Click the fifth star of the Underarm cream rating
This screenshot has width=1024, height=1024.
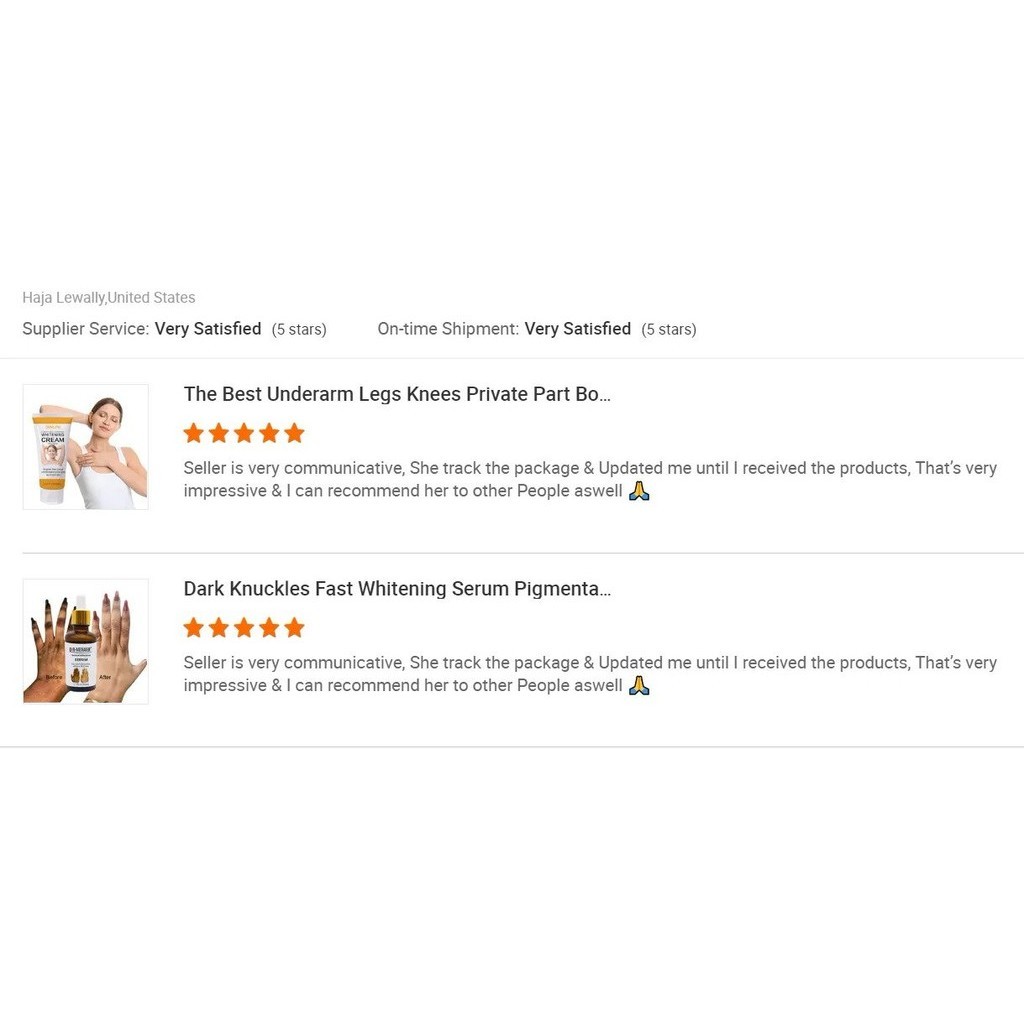click(295, 433)
